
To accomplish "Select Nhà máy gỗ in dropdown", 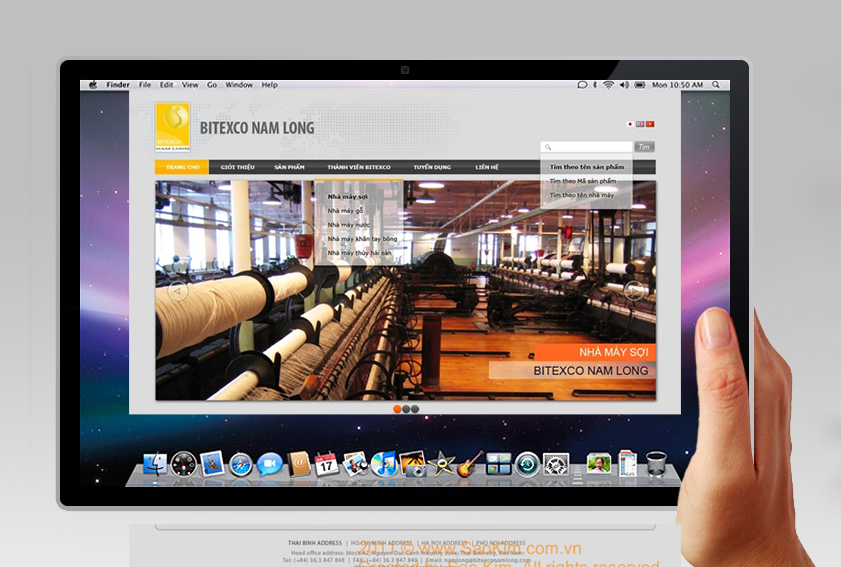I will pyautogui.click(x=345, y=211).
